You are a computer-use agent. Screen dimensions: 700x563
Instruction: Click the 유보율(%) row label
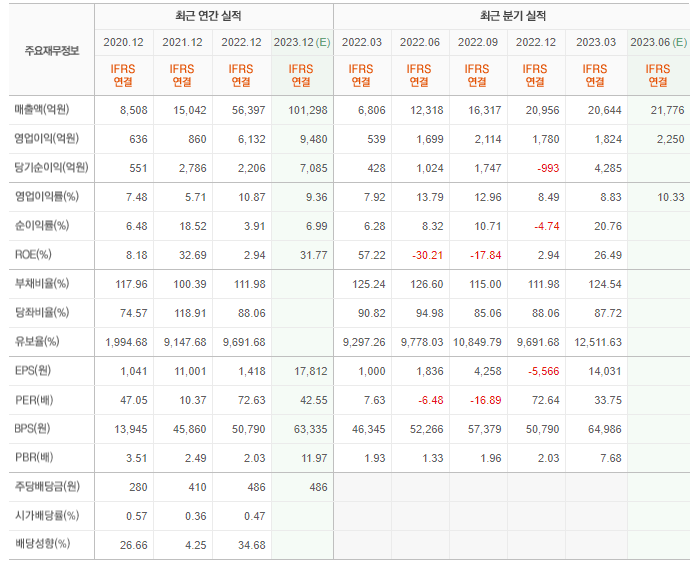(x=37, y=342)
